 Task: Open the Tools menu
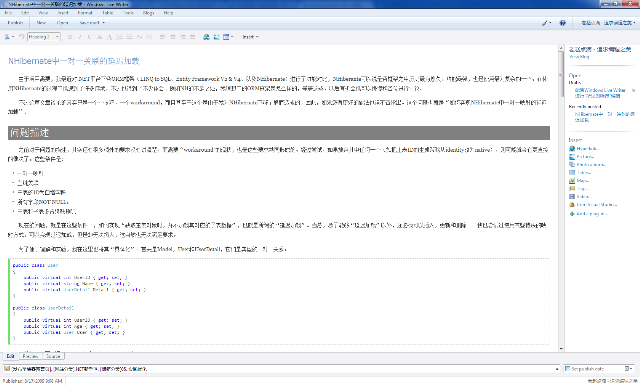tap(128, 13)
